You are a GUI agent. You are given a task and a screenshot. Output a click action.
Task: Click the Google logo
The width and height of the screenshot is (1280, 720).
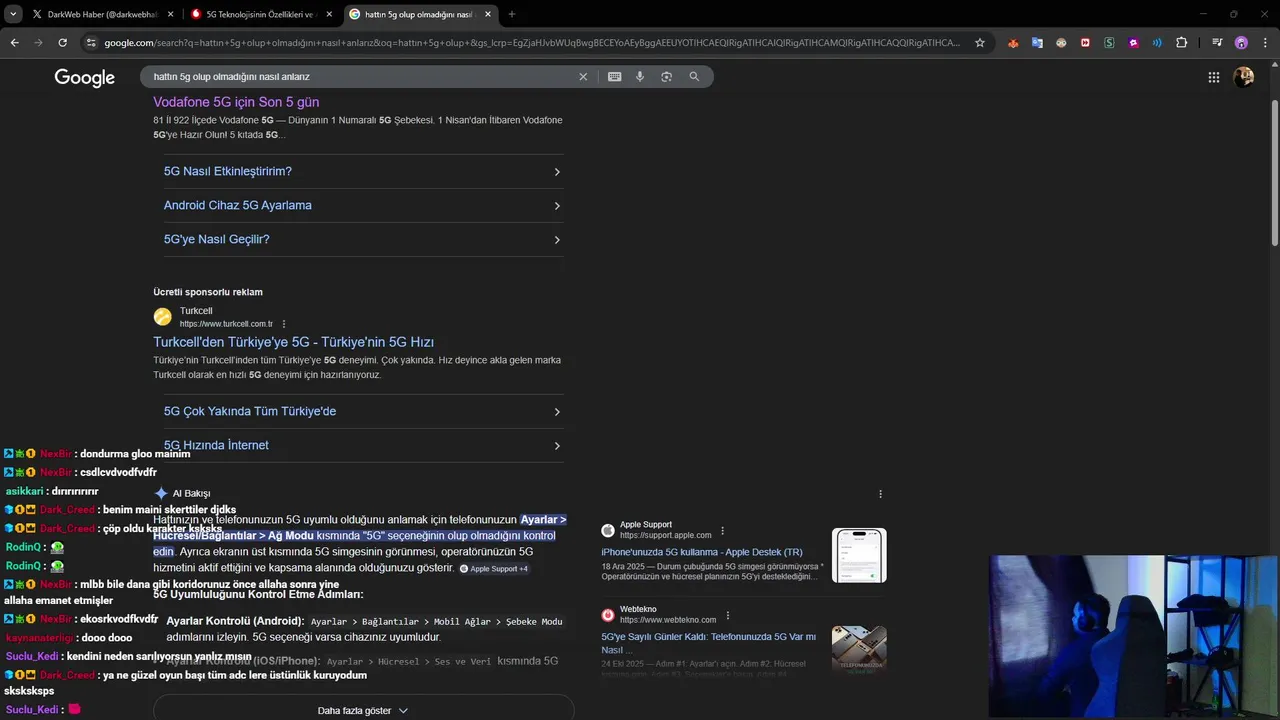point(85,78)
